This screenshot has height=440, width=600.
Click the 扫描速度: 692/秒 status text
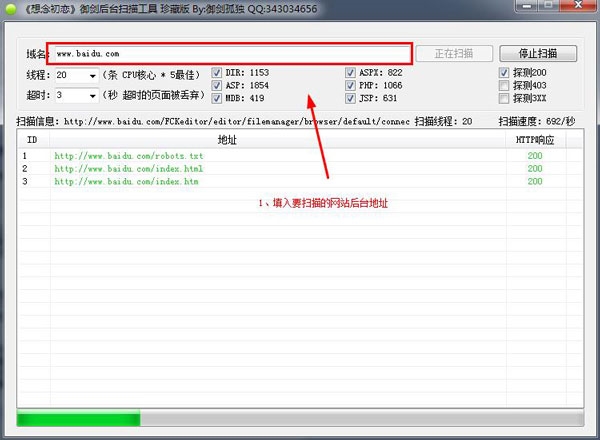pyautogui.click(x=537, y=122)
